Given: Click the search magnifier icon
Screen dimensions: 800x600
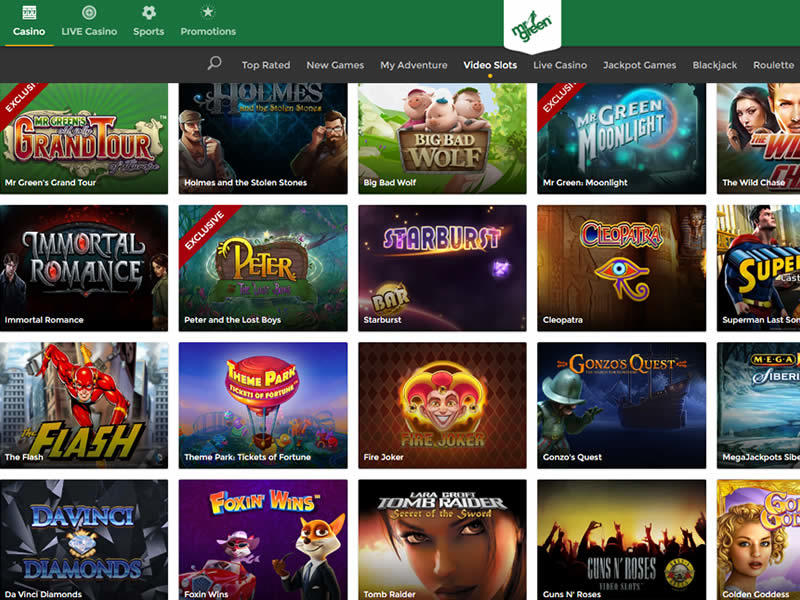Looking at the screenshot, I should tap(214, 63).
